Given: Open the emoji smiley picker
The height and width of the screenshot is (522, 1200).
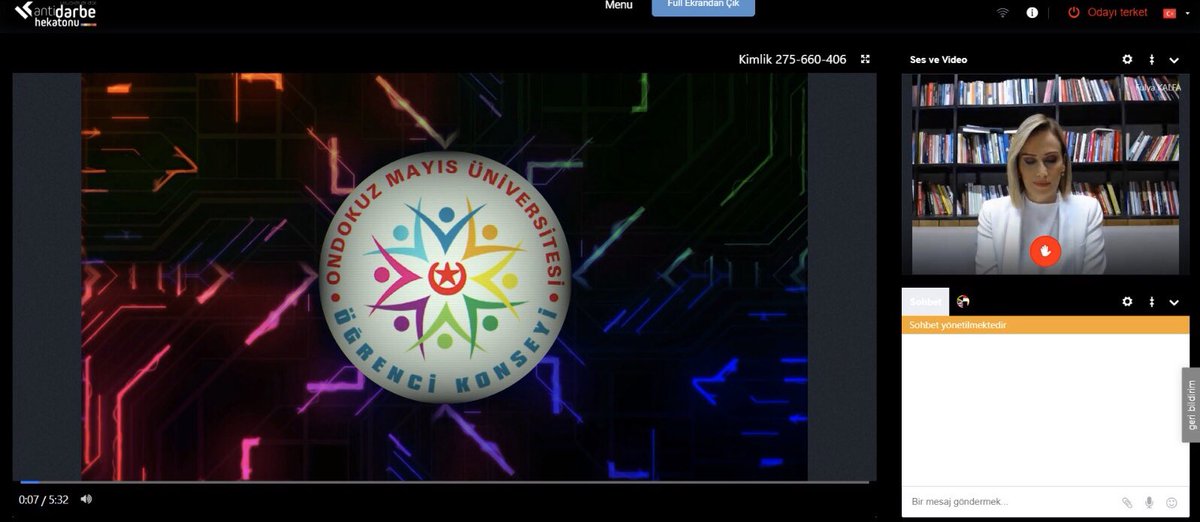Looking at the screenshot, I should (x=1172, y=503).
